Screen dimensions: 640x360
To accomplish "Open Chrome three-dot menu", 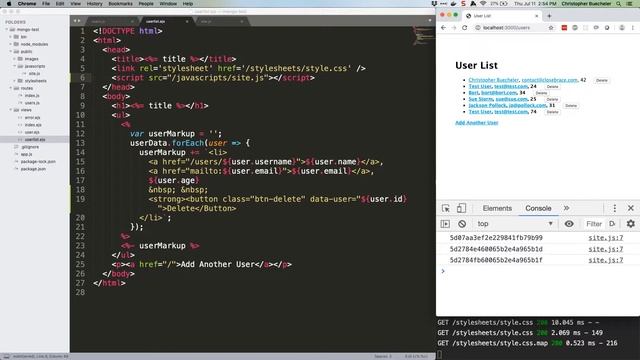I will (x=633, y=28).
